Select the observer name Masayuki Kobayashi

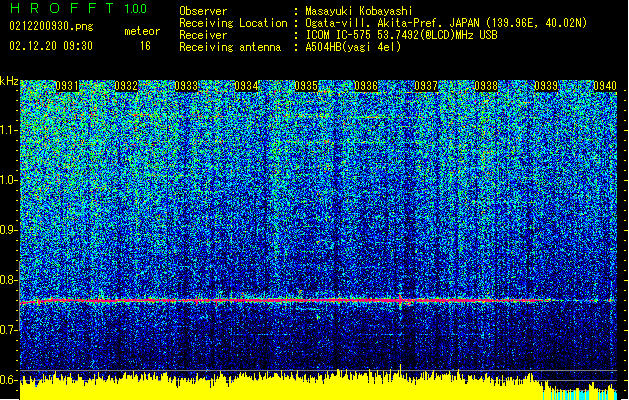(359, 11)
